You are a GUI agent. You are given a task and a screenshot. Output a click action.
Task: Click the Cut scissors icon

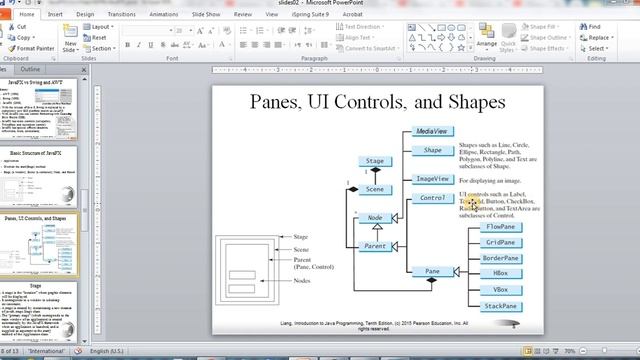11,27
